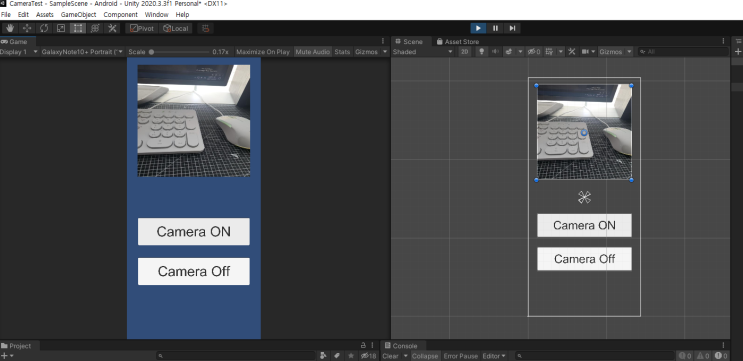Open the Editor dropdown in Console
Image resolution: width=743 pixels, height=361 pixels.
[494, 356]
